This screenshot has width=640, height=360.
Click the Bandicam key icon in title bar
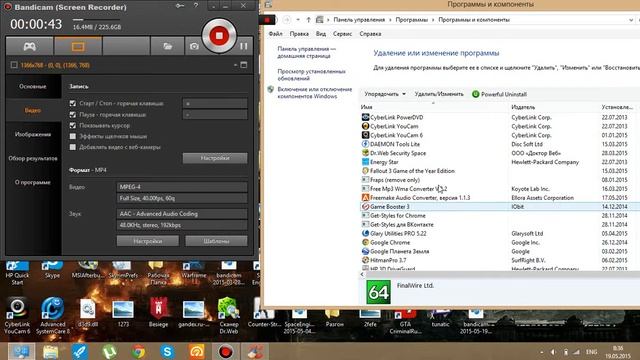pyautogui.click(x=180, y=6)
